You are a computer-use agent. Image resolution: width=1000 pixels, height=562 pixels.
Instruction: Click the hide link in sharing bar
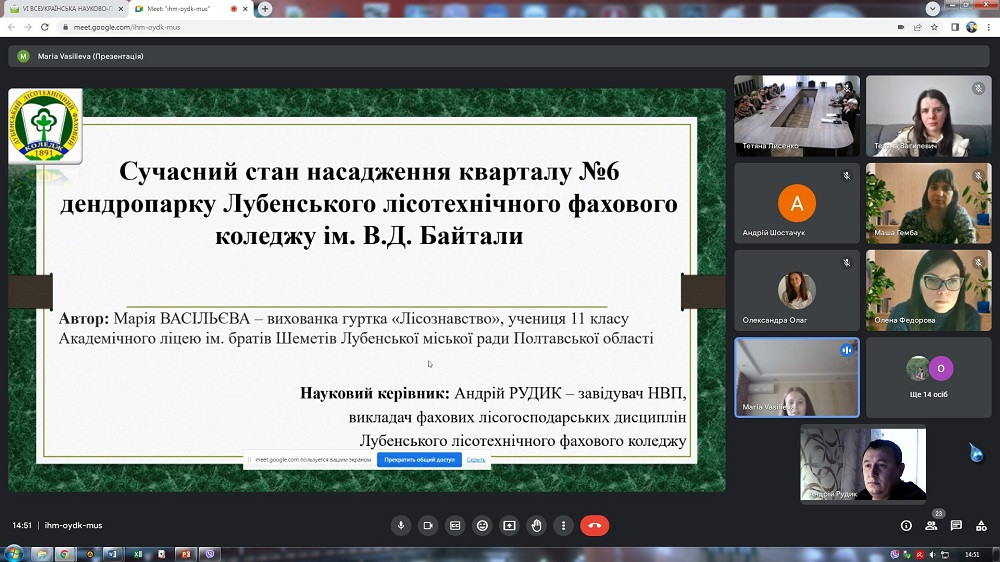click(x=476, y=459)
